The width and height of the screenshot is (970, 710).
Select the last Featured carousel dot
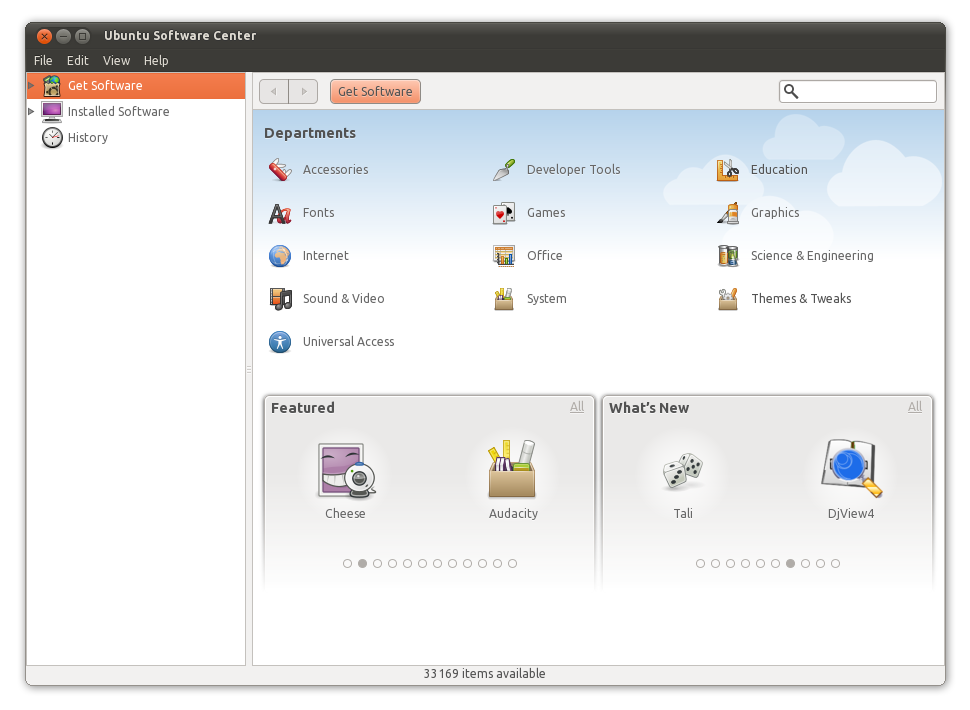click(x=512, y=563)
